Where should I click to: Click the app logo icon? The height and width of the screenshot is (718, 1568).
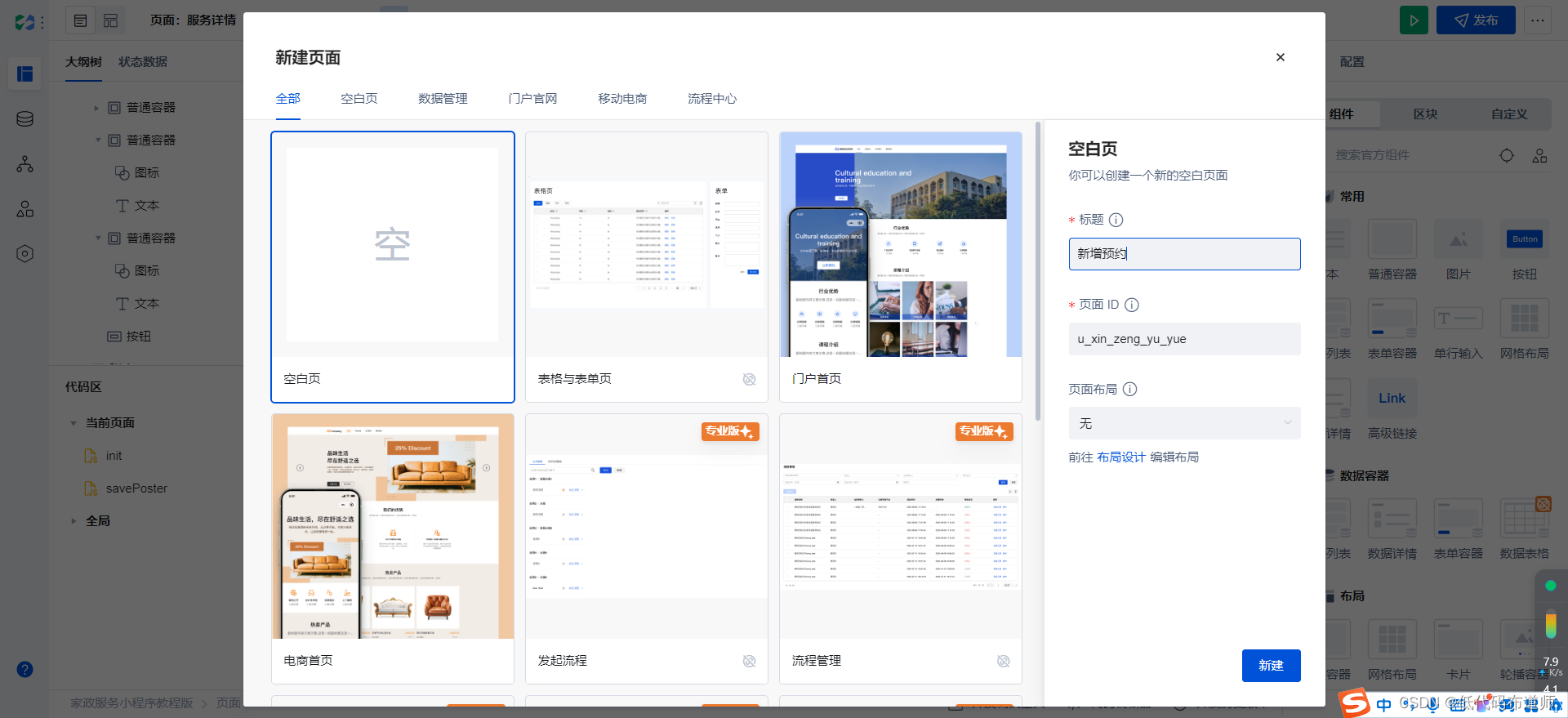coord(24,22)
